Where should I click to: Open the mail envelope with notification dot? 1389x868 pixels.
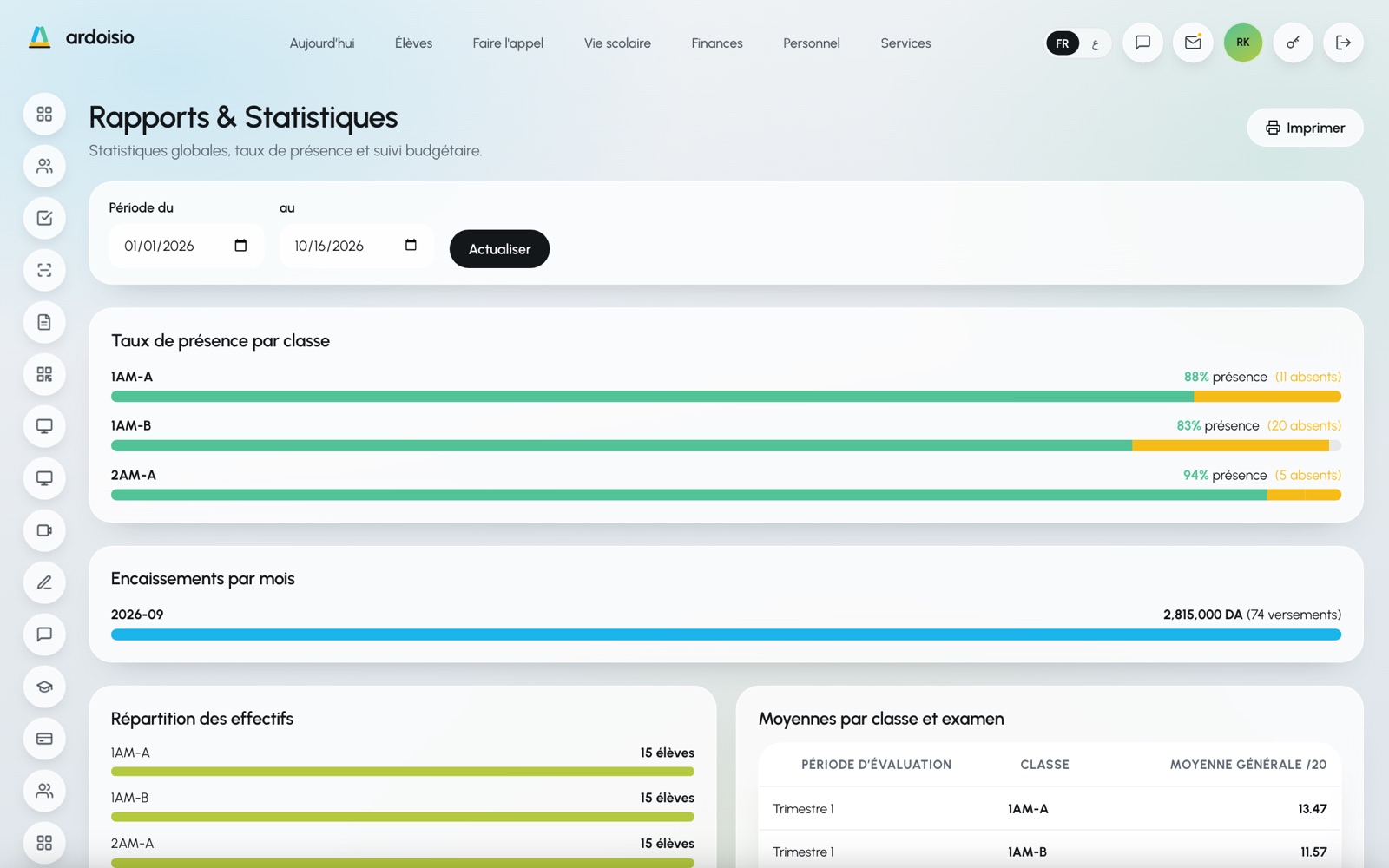tap(1193, 43)
